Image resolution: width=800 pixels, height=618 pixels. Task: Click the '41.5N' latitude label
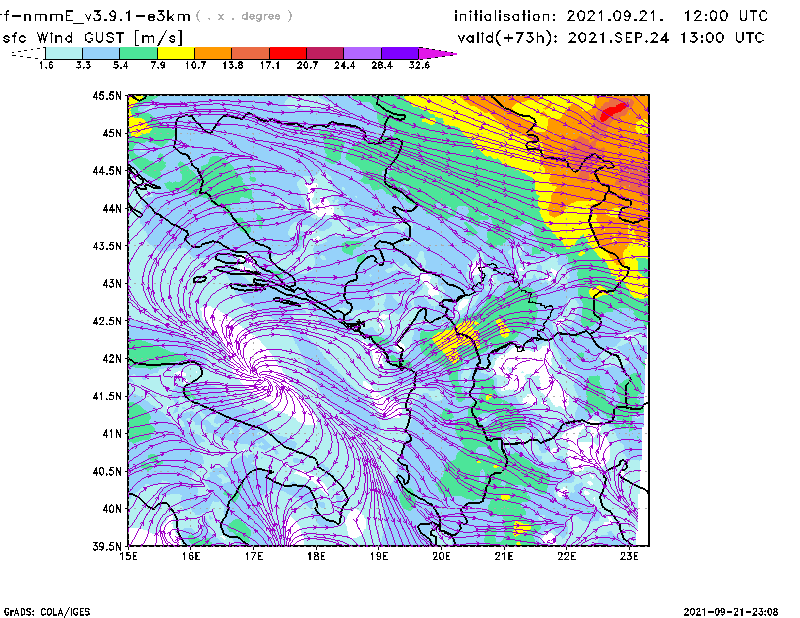(108, 396)
